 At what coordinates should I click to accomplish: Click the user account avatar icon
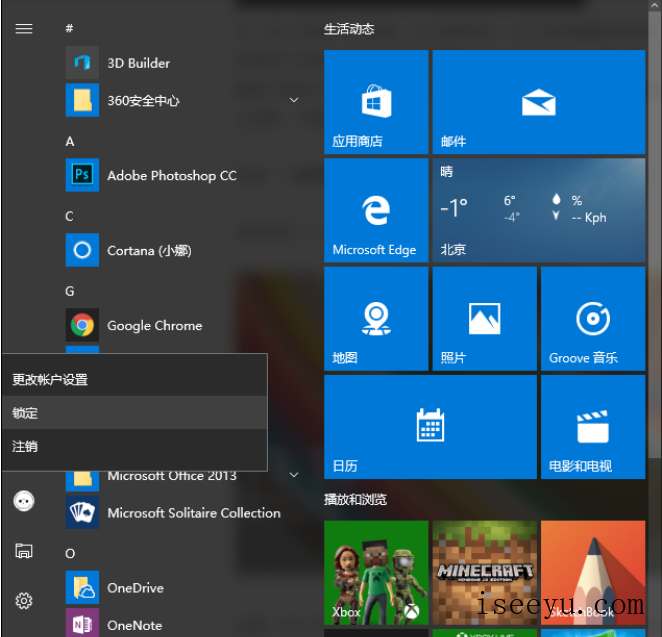tap(24, 501)
